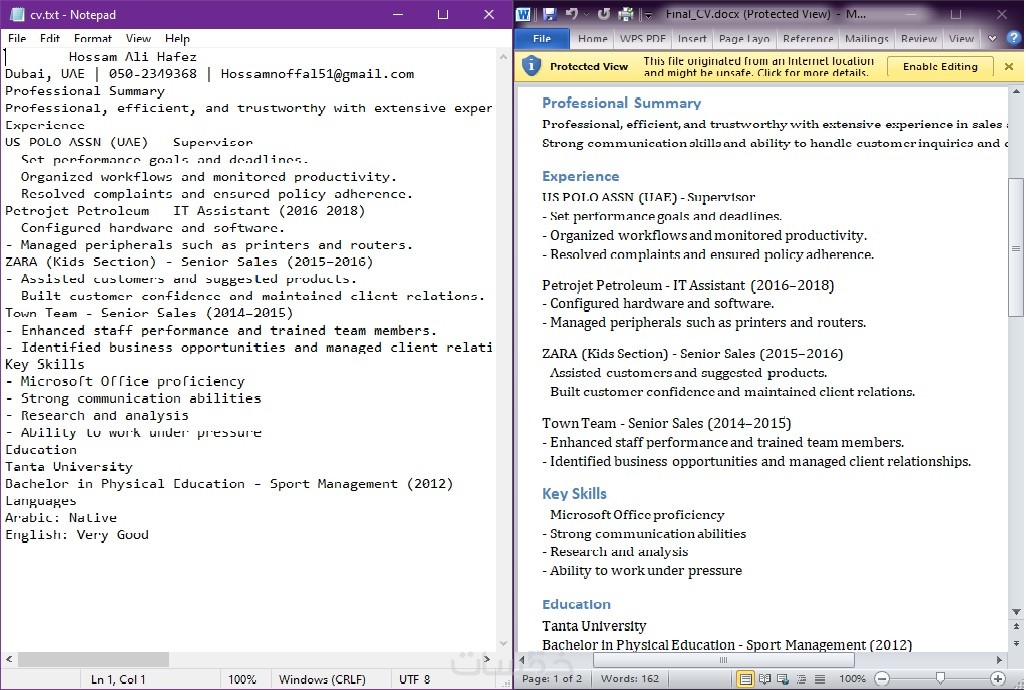Viewport: 1026px width, 690px height.
Task: Open the Page Layout tab in Word
Action: (x=744, y=39)
